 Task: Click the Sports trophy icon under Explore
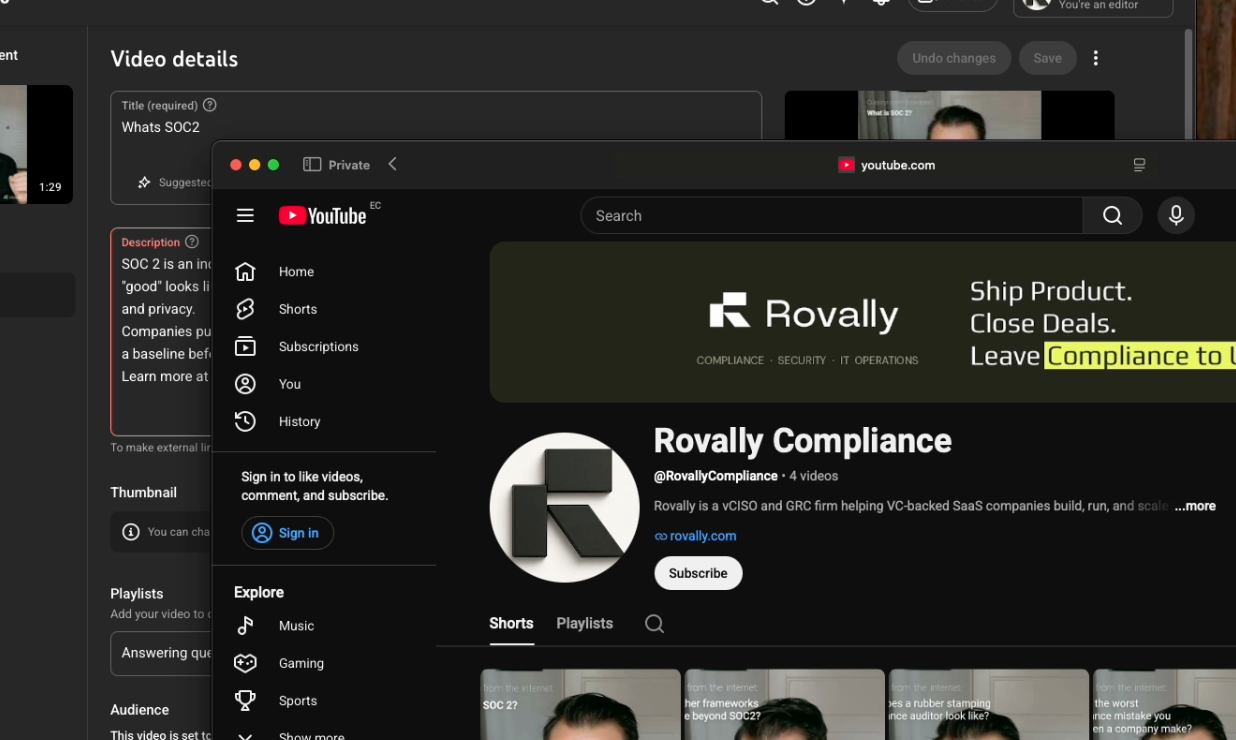coord(245,700)
